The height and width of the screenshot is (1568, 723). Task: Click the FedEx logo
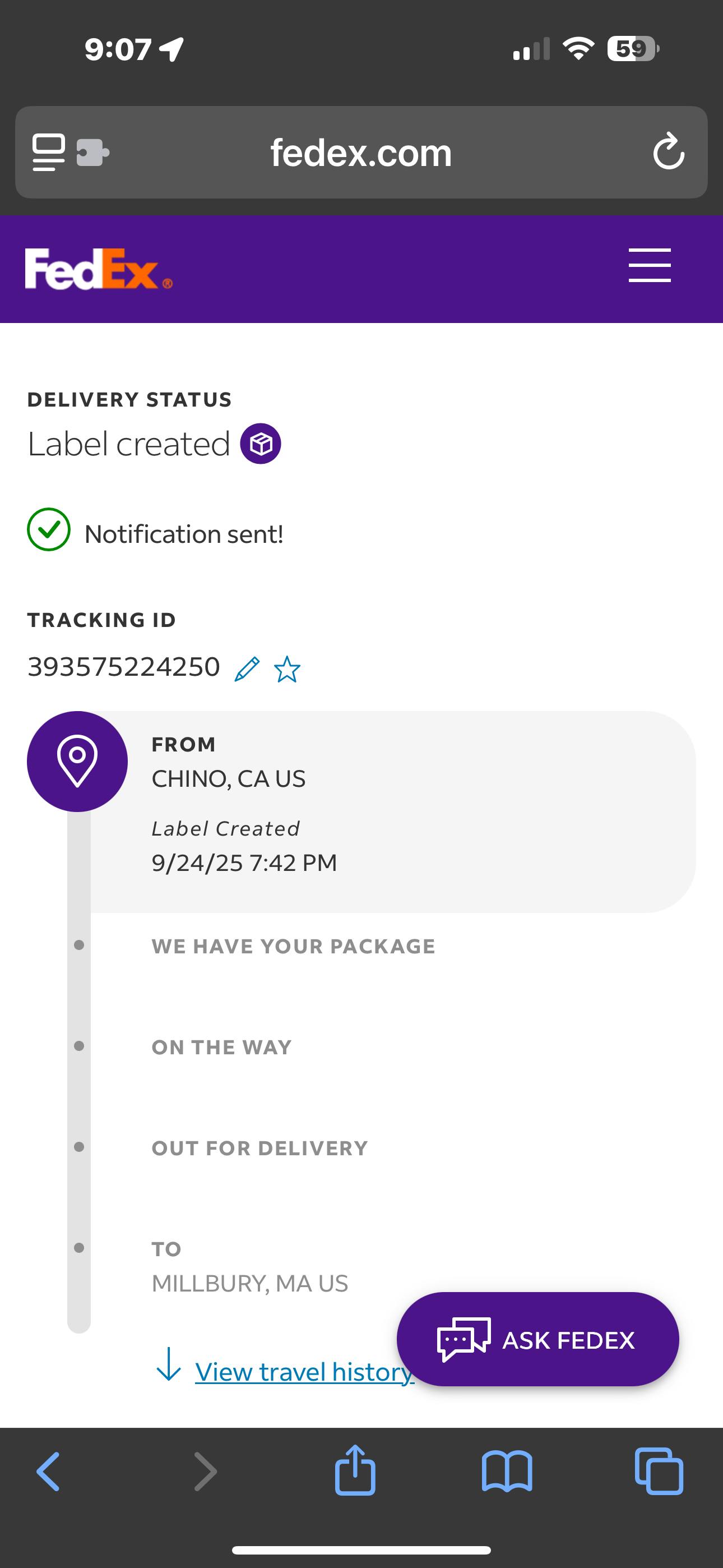tap(98, 269)
